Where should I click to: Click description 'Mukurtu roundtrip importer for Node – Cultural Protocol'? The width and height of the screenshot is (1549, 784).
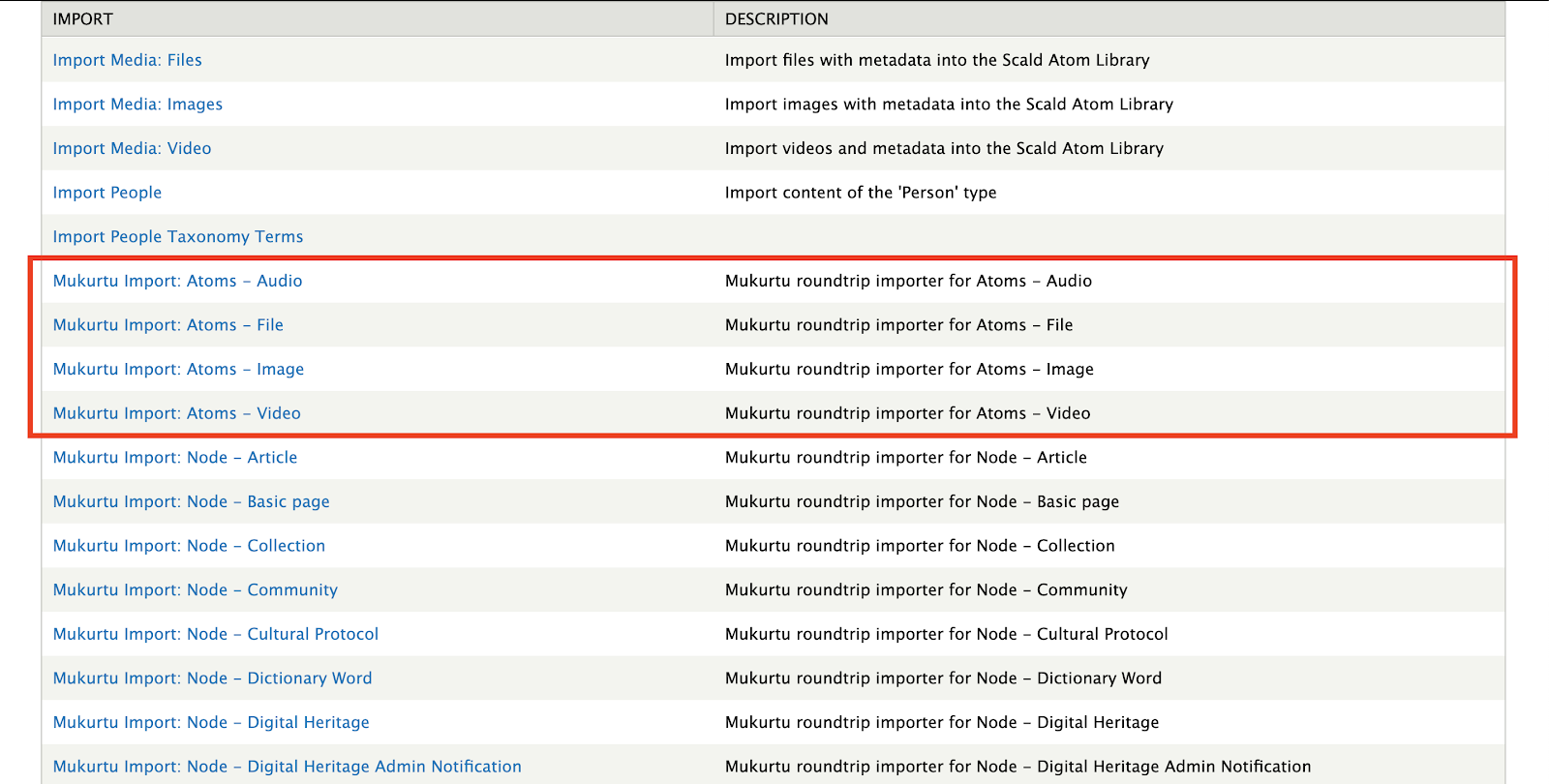pos(947,634)
